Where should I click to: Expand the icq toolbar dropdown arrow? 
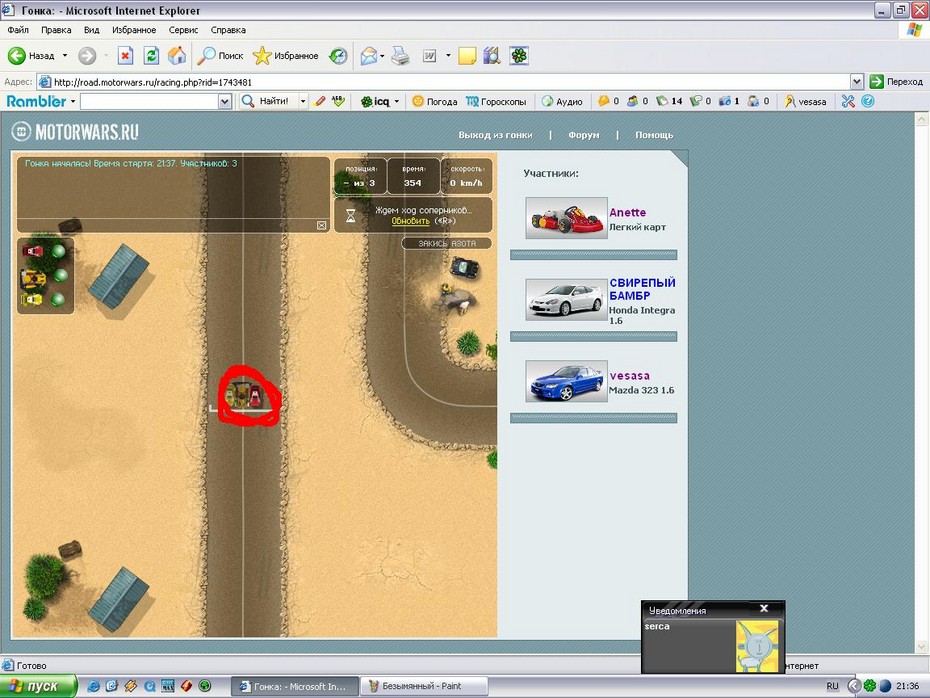pyautogui.click(x=396, y=101)
